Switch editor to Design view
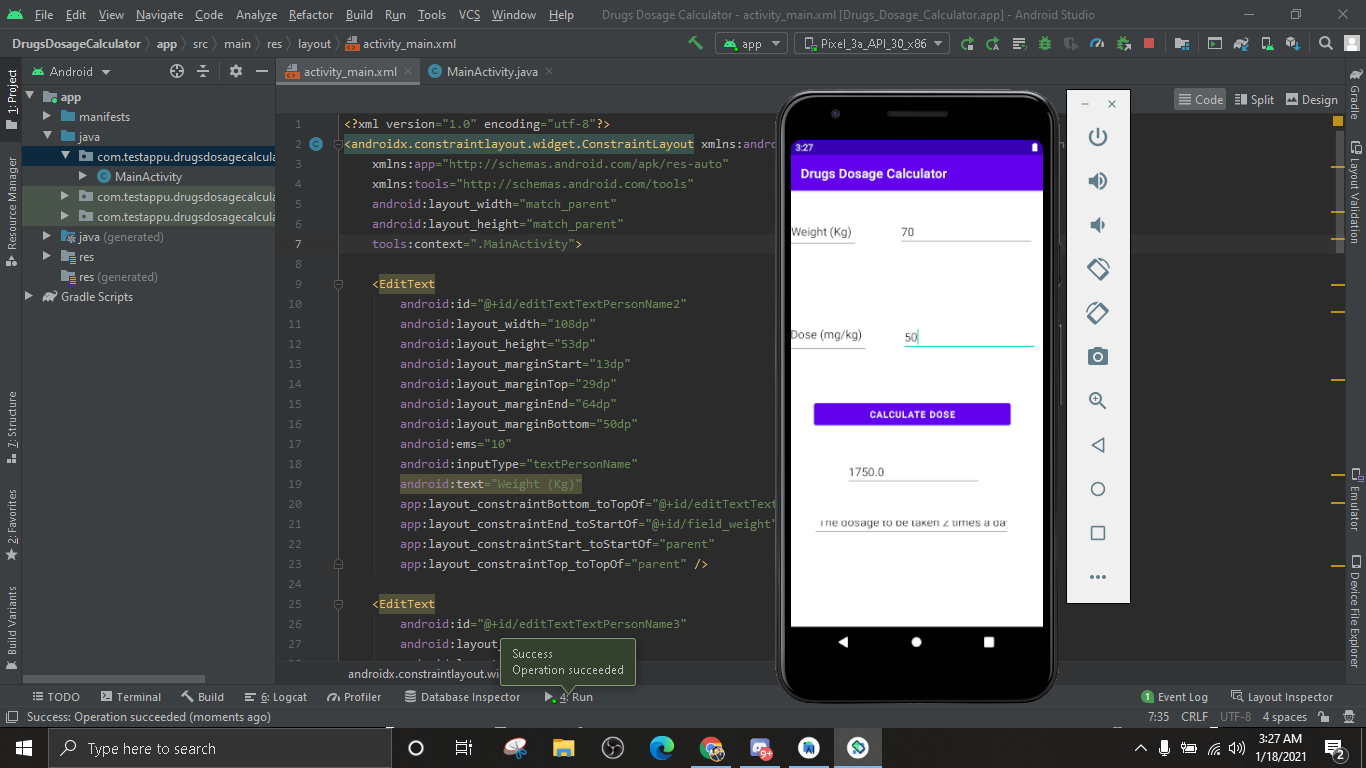 1312,99
